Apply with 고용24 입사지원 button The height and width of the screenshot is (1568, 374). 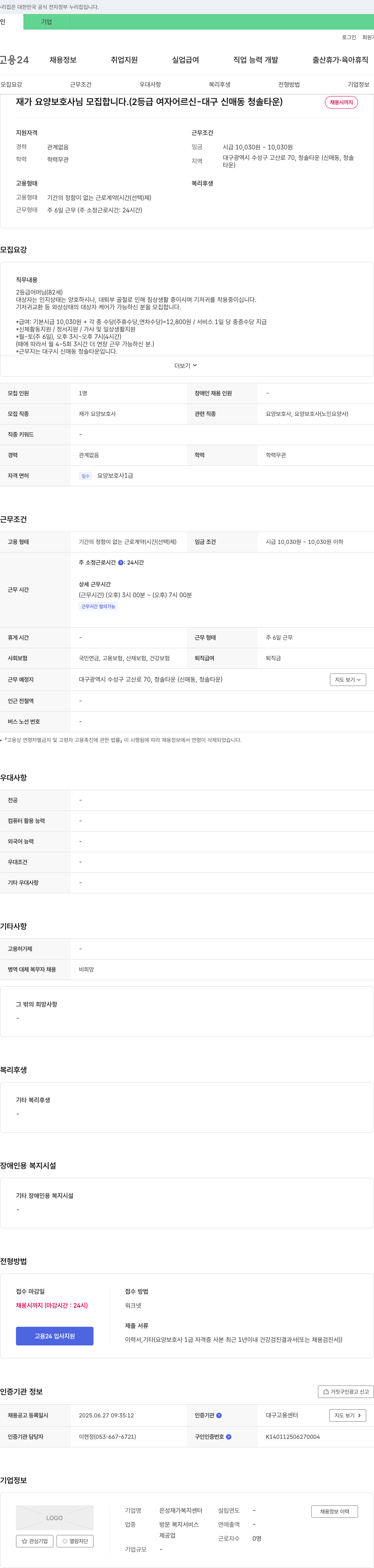click(55, 1335)
